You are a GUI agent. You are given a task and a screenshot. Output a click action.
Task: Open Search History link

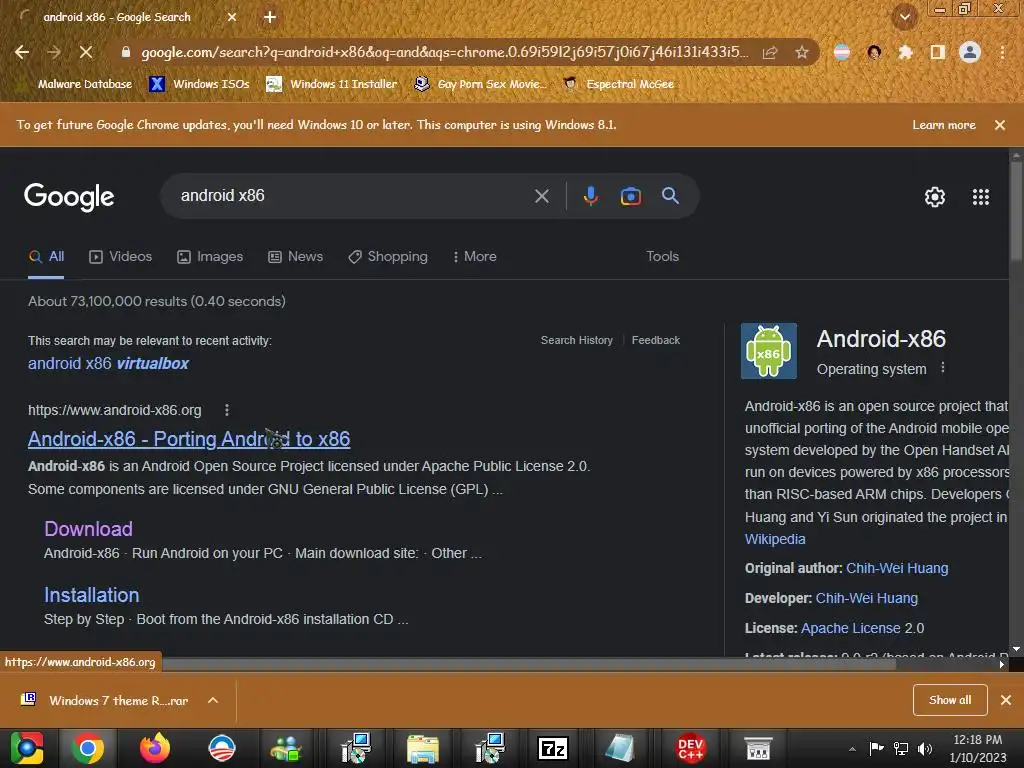(577, 340)
